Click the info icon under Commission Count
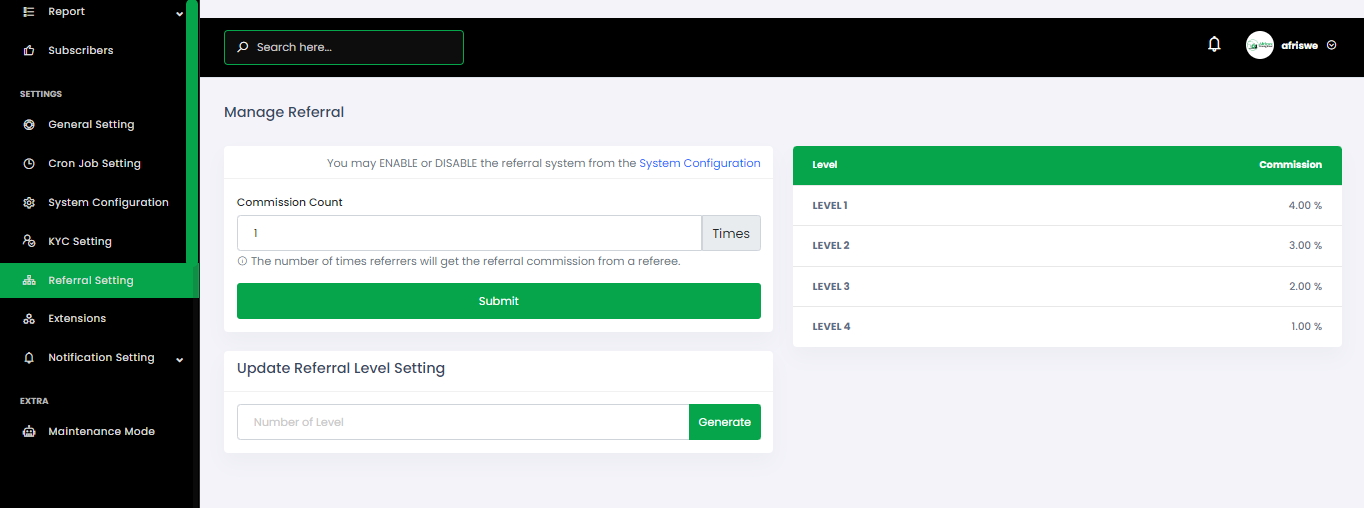1364x508 pixels. tap(242, 261)
